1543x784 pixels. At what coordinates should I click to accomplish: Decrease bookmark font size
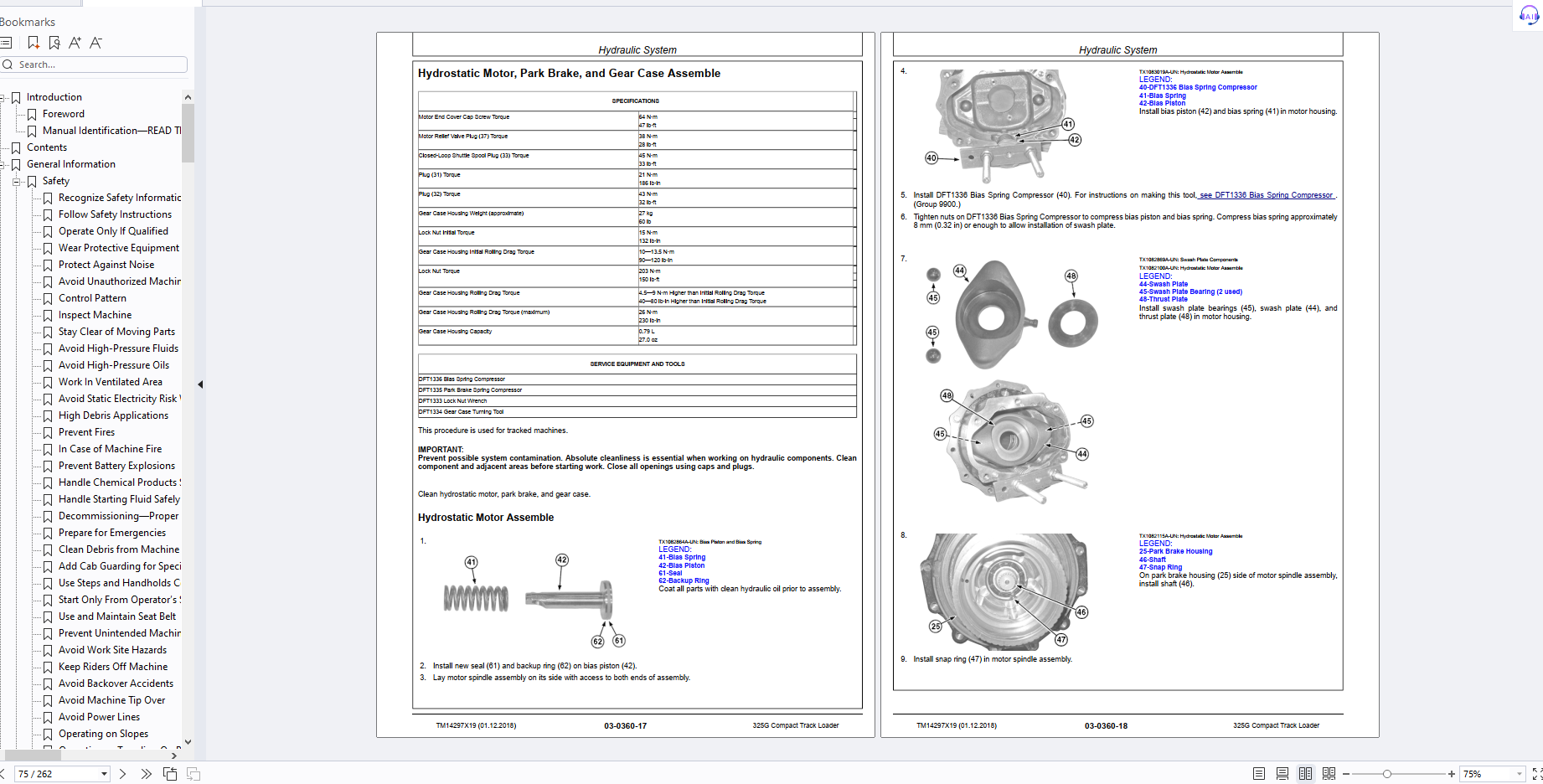click(x=96, y=43)
